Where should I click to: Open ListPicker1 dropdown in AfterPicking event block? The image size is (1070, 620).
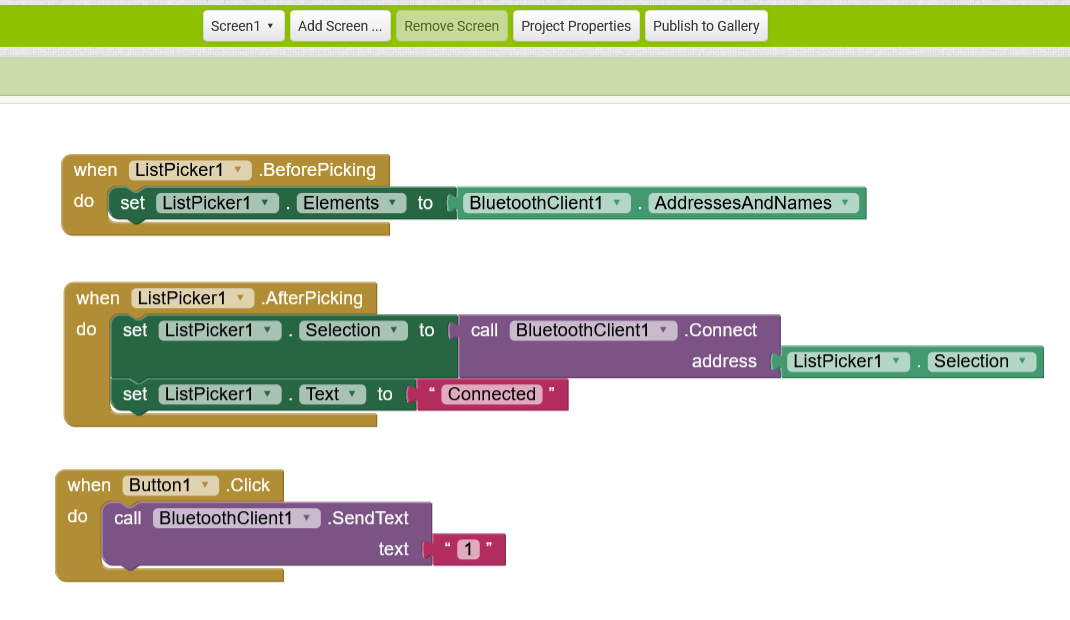[x=242, y=297]
